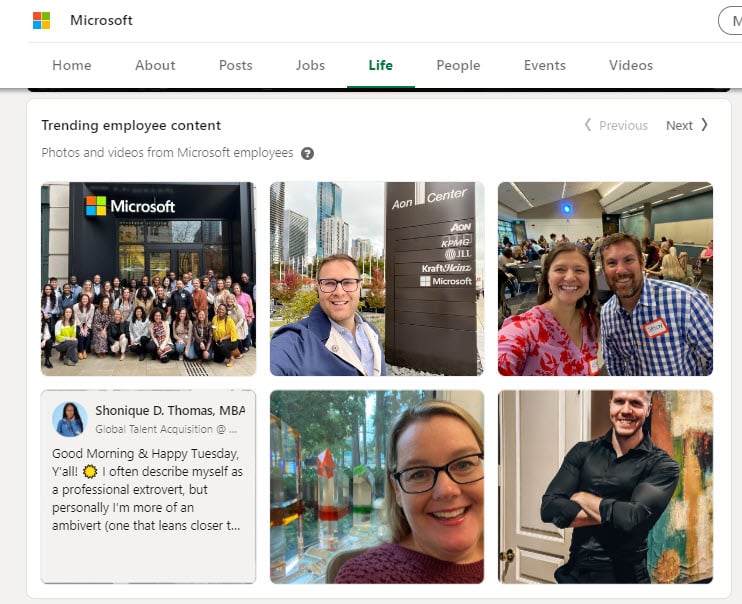742x604 pixels.
Task: Open the Good Morning & Happy Tuesday post
Action: tap(147, 489)
